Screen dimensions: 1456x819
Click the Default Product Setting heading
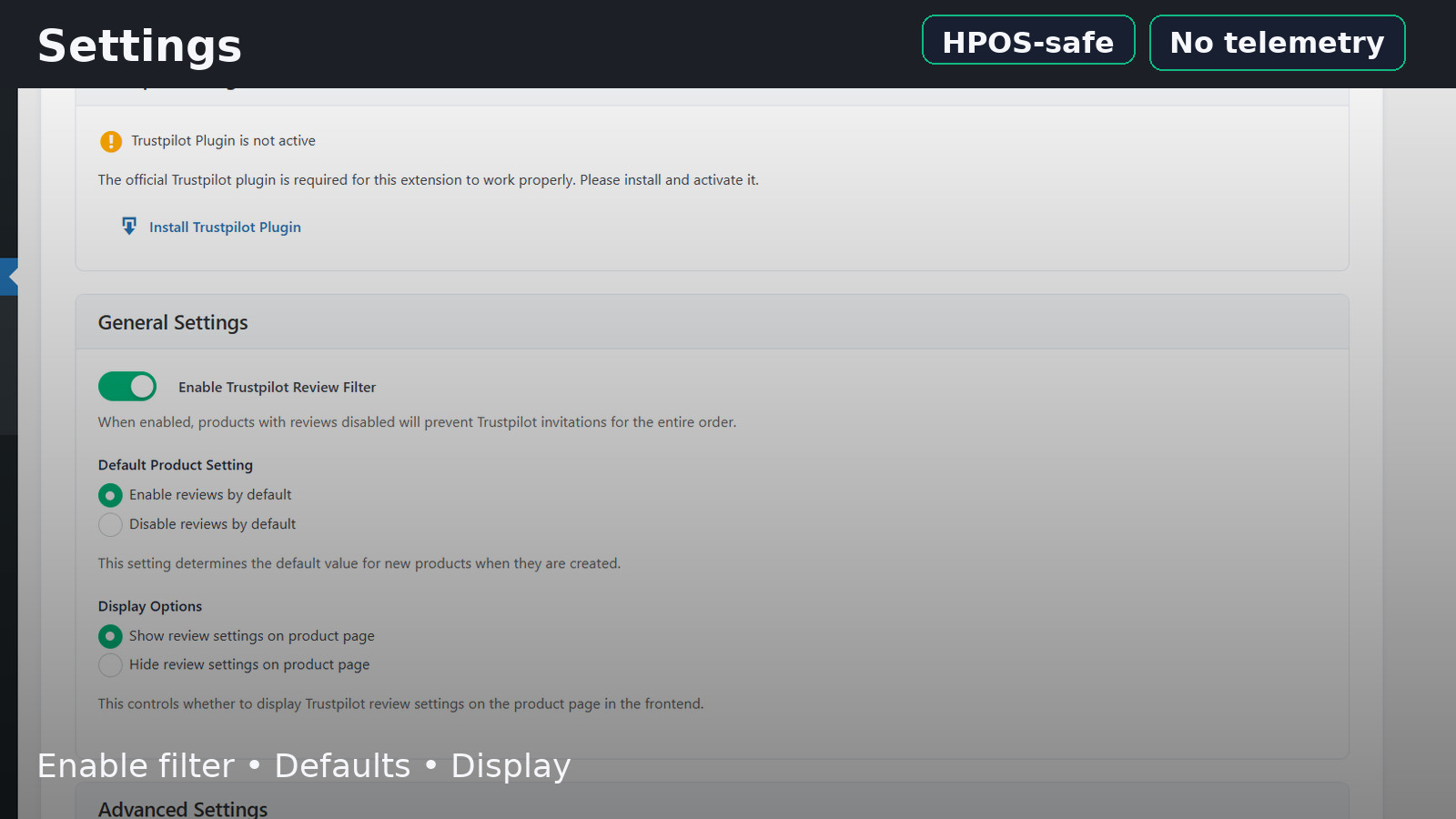(176, 465)
